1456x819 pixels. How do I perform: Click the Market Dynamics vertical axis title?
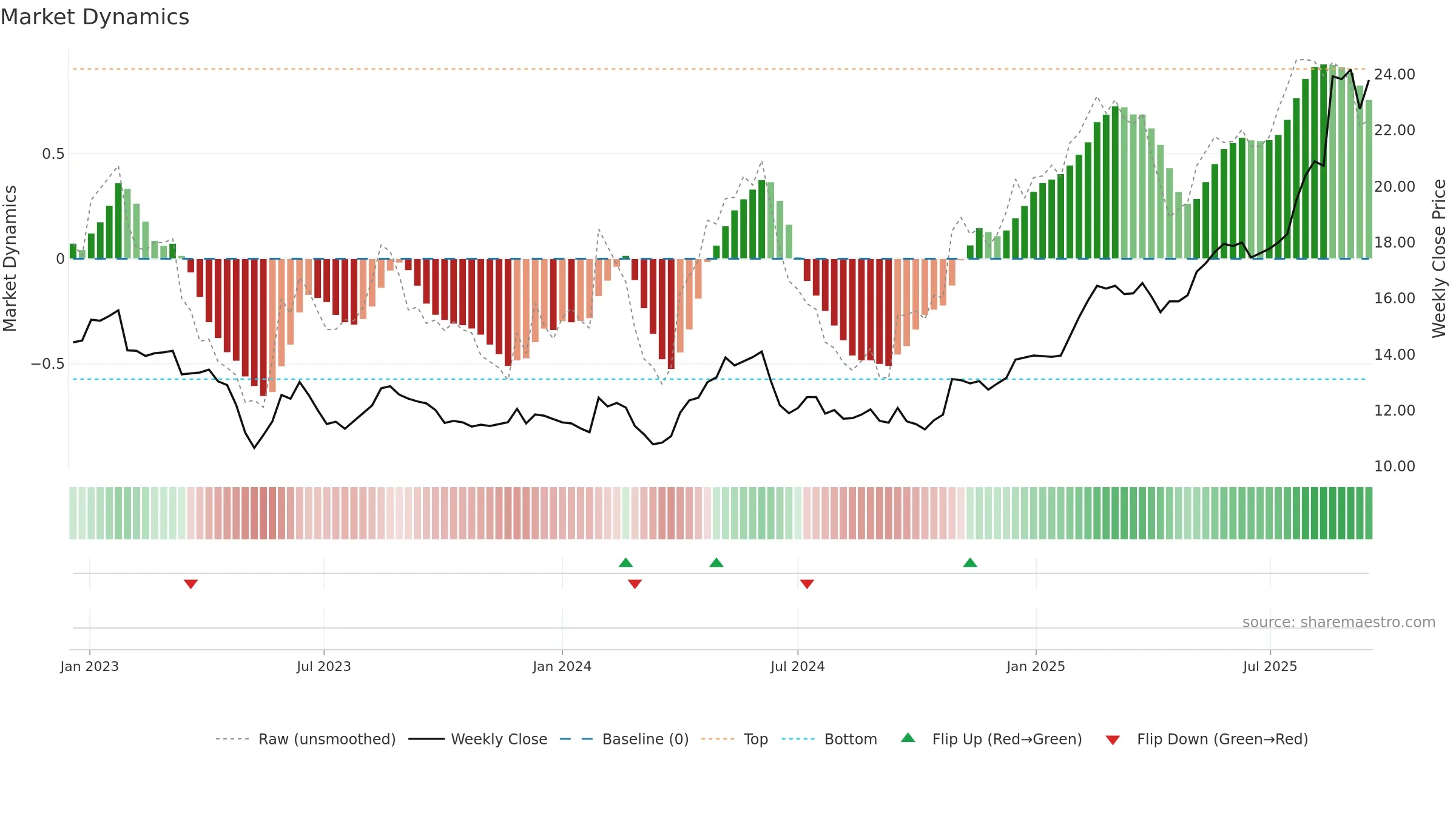[x=10, y=258]
